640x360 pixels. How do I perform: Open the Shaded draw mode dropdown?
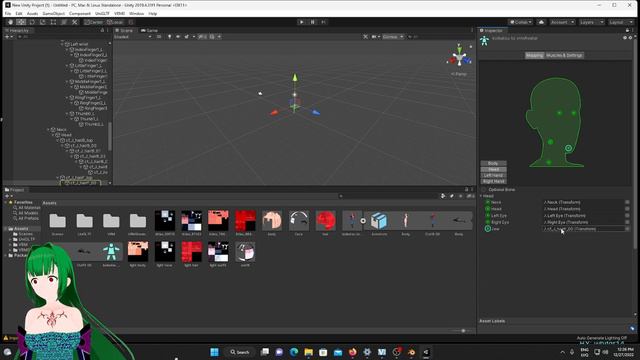pos(133,37)
